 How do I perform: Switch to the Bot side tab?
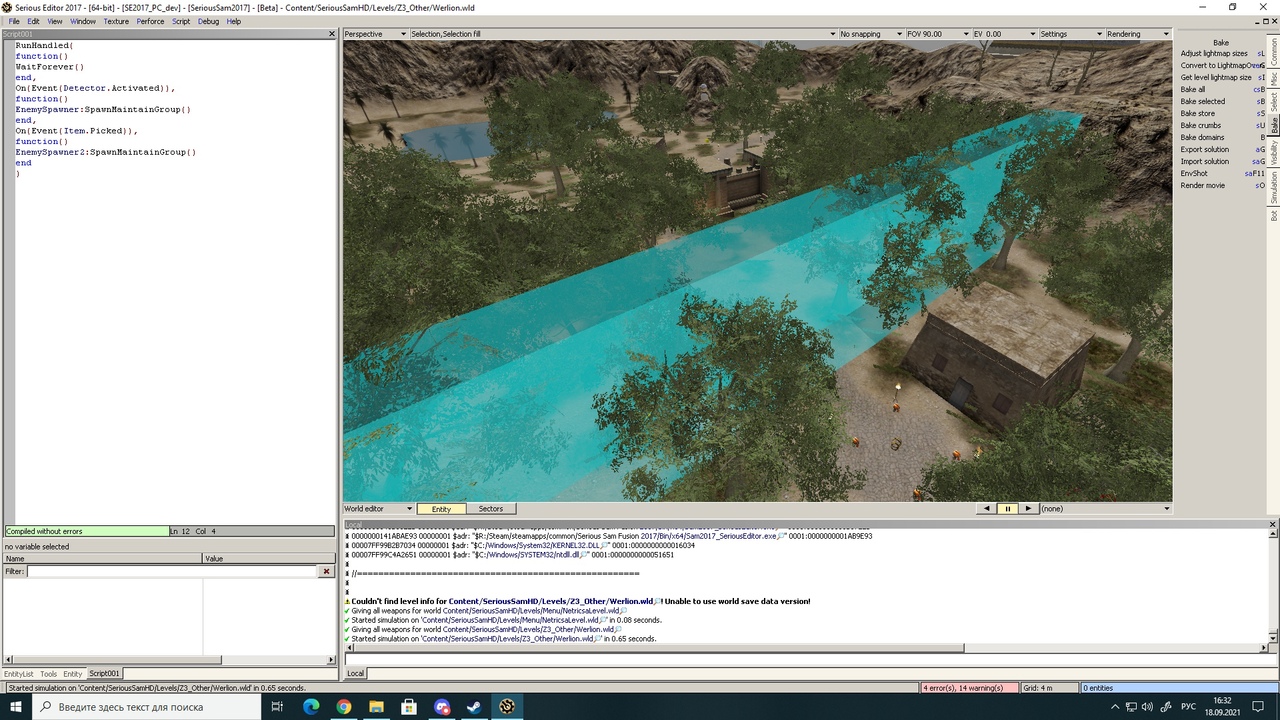(1274, 215)
